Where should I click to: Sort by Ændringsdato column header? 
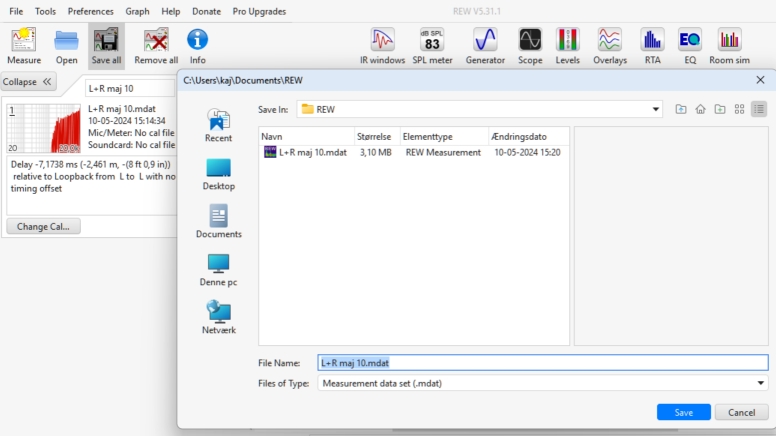tap(529, 137)
